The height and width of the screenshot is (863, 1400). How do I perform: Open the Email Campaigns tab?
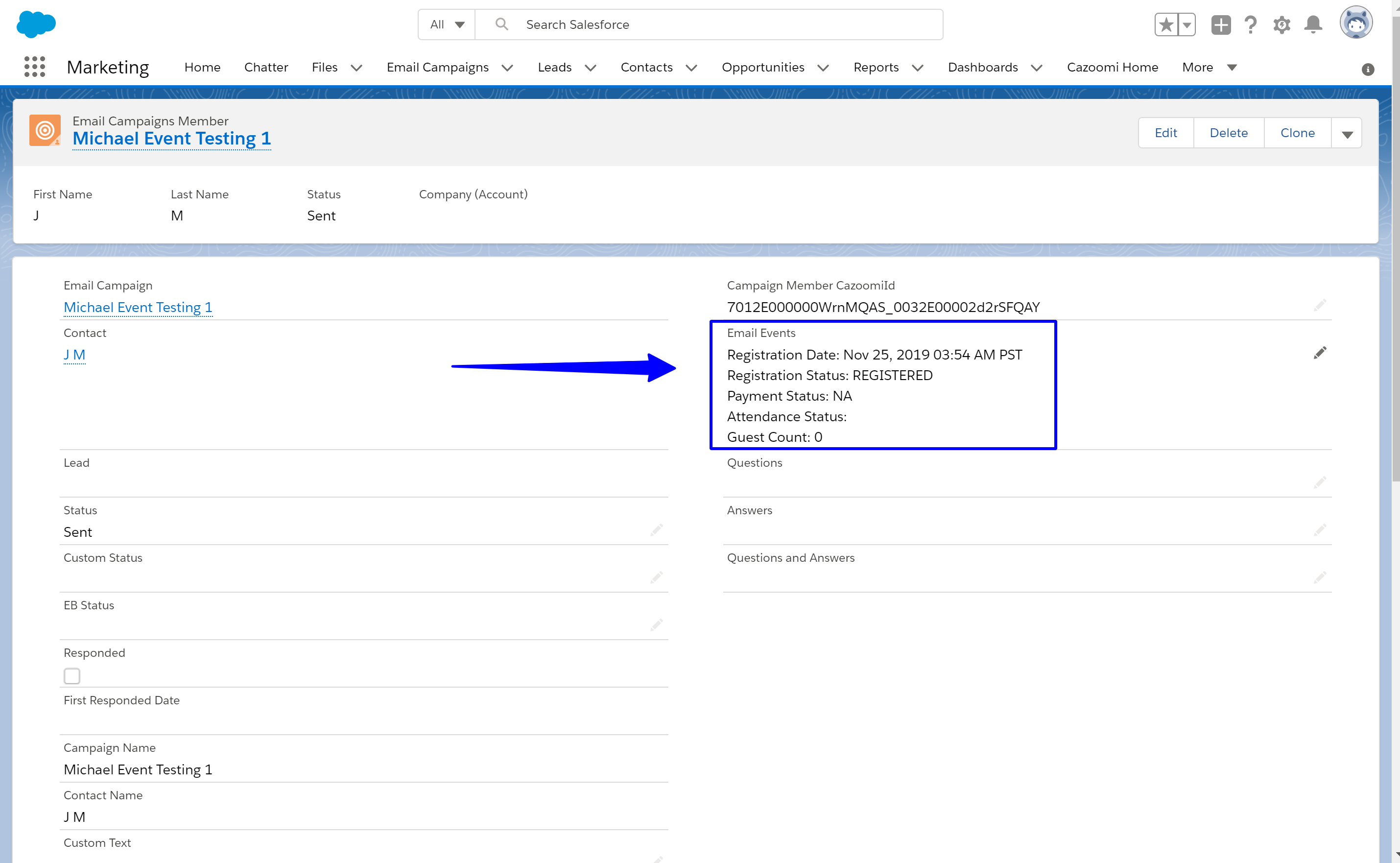(x=438, y=68)
